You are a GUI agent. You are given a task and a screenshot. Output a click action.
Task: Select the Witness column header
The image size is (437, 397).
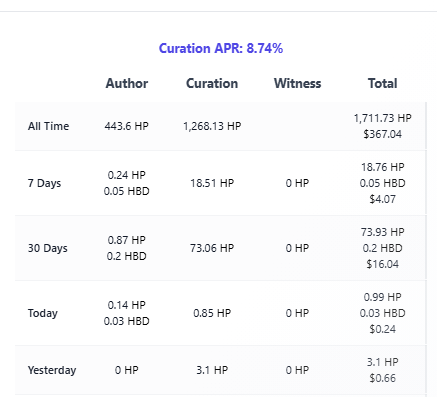click(297, 83)
